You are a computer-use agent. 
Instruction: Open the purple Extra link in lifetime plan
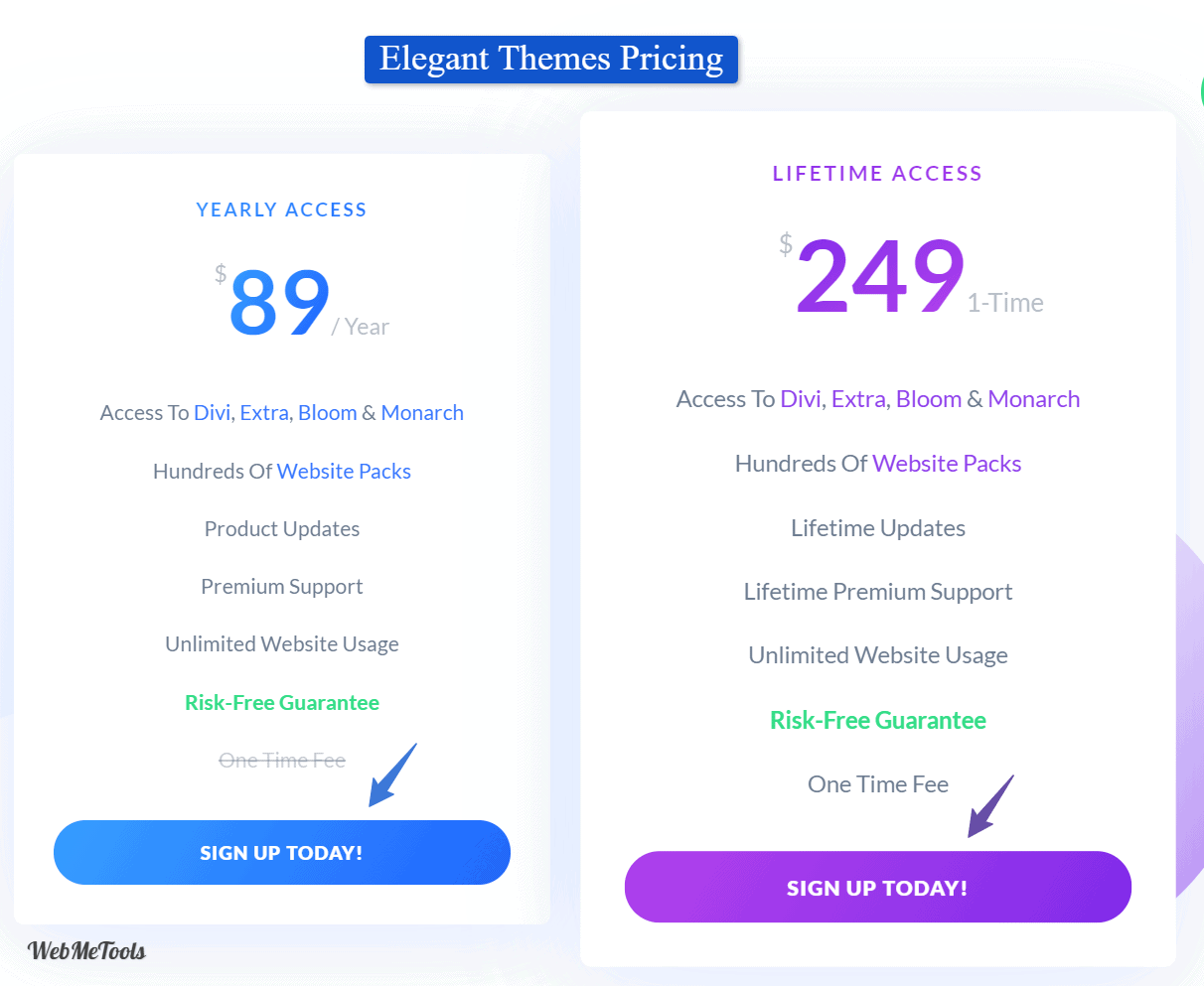858,399
